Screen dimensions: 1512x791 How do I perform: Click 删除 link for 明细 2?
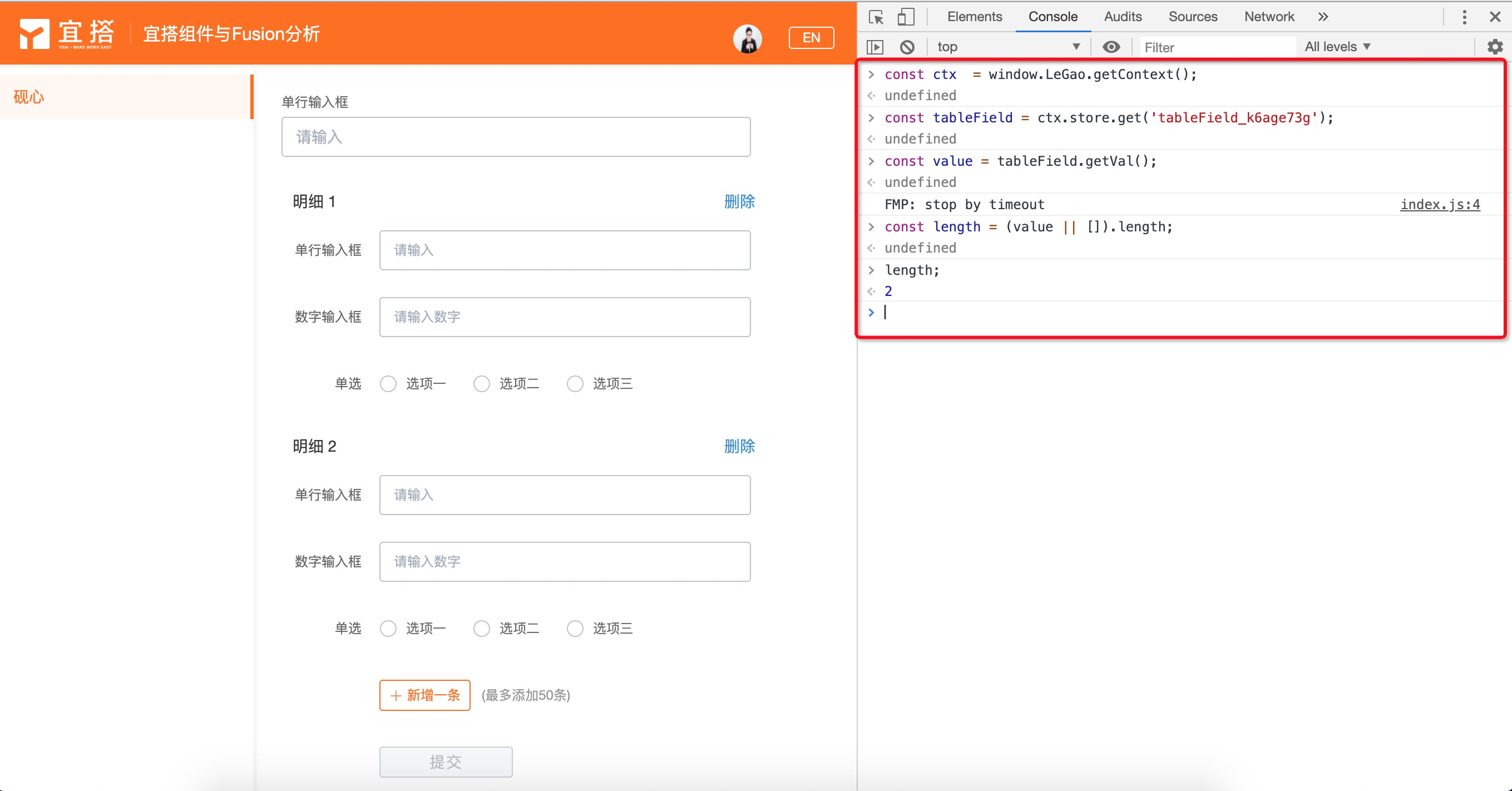pyautogui.click(x=739, y=447)
